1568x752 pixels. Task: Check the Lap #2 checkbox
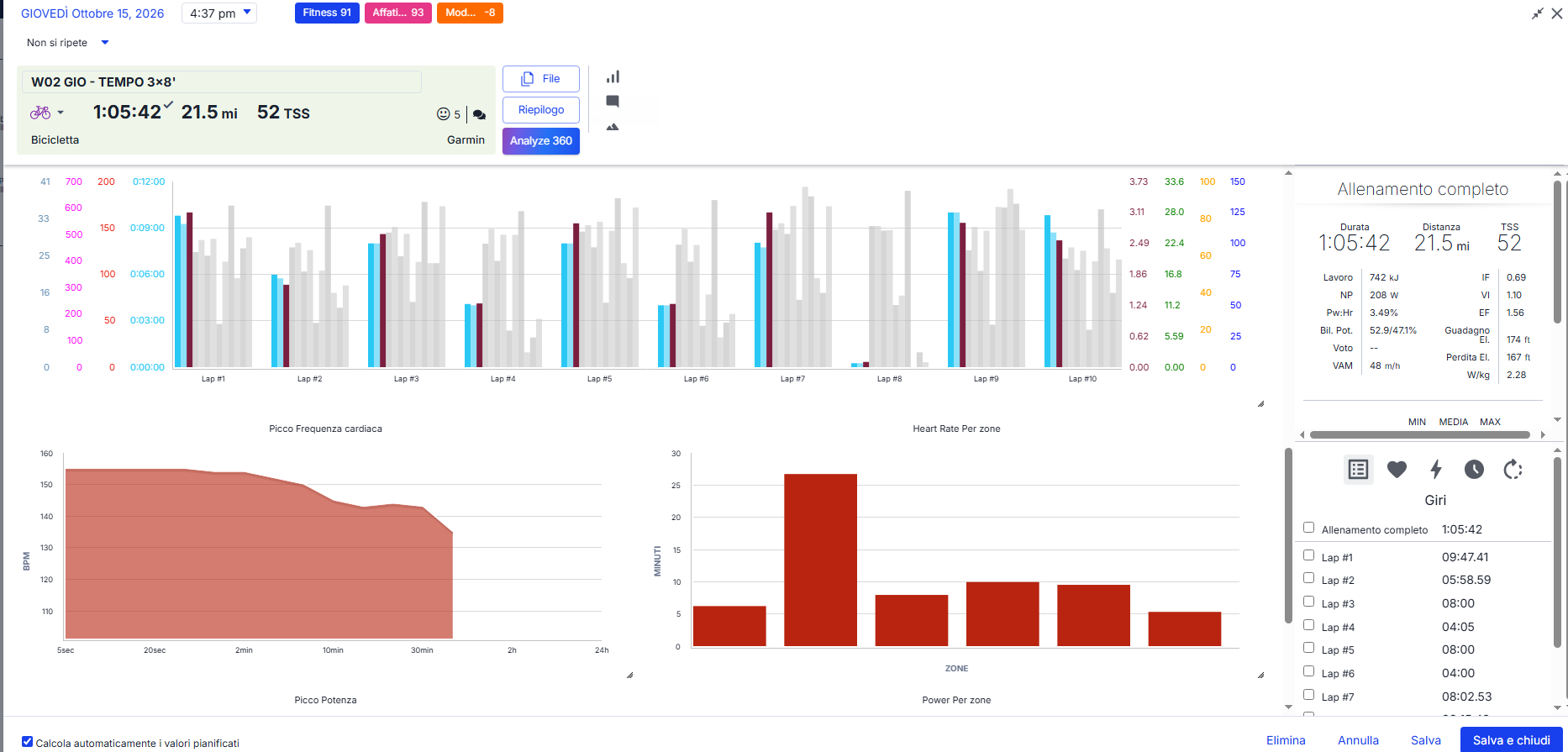tap(1308, 578)
